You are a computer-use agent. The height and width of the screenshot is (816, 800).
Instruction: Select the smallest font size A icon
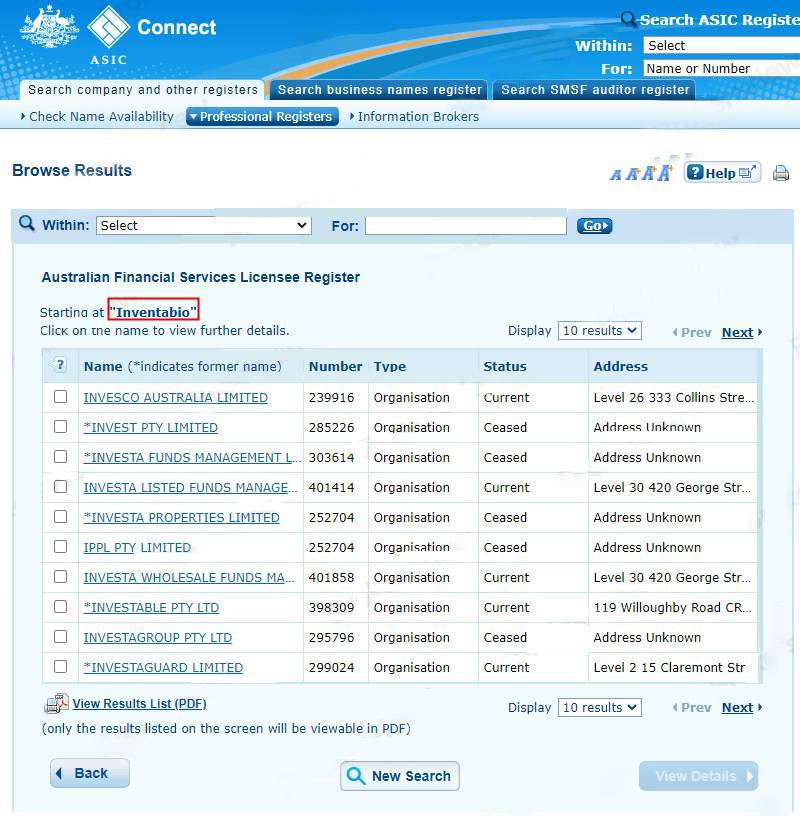click(x=616, y=175)
